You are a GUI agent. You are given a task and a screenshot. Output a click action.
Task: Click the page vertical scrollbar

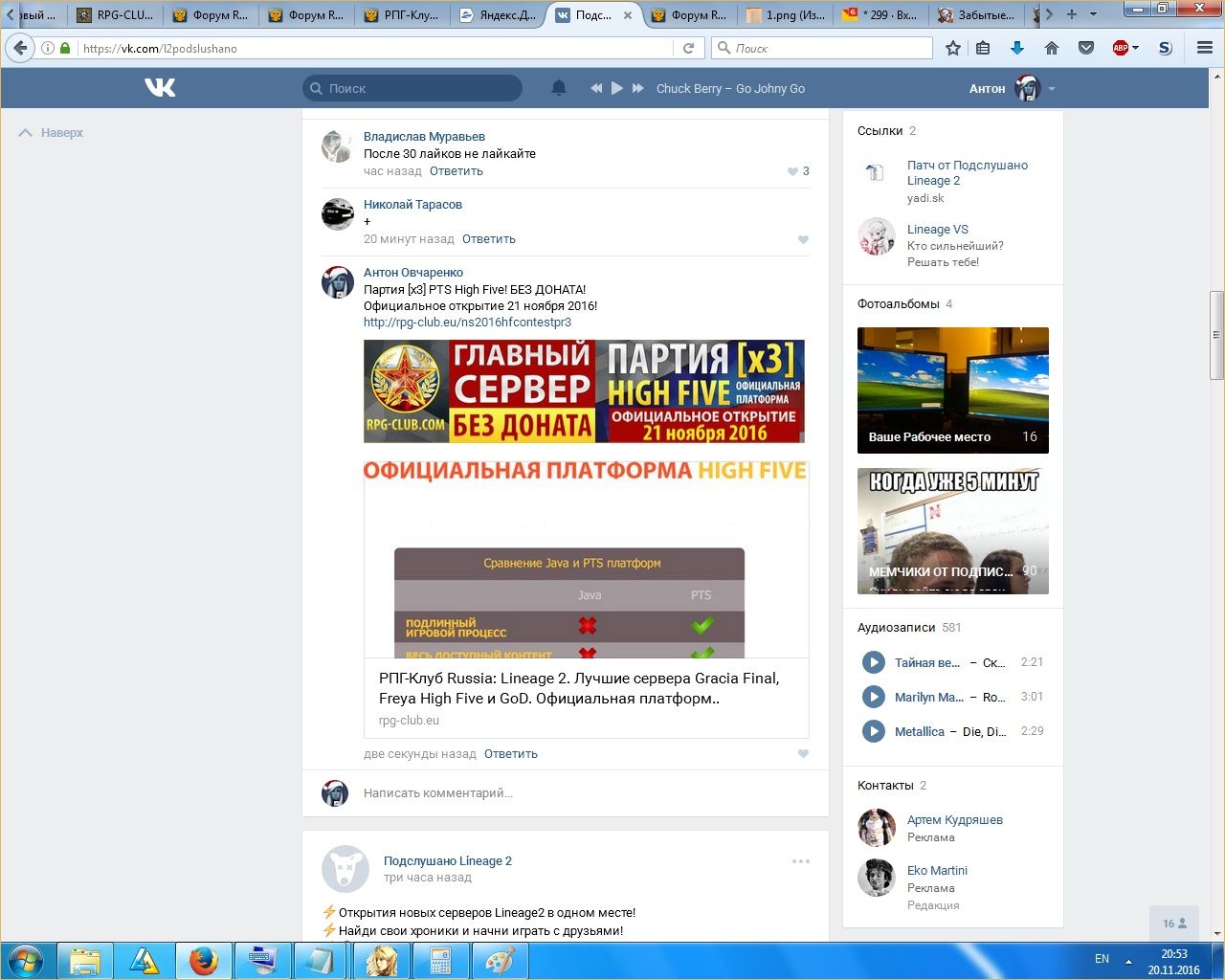pyautogui.click(x=1217, y=335)
